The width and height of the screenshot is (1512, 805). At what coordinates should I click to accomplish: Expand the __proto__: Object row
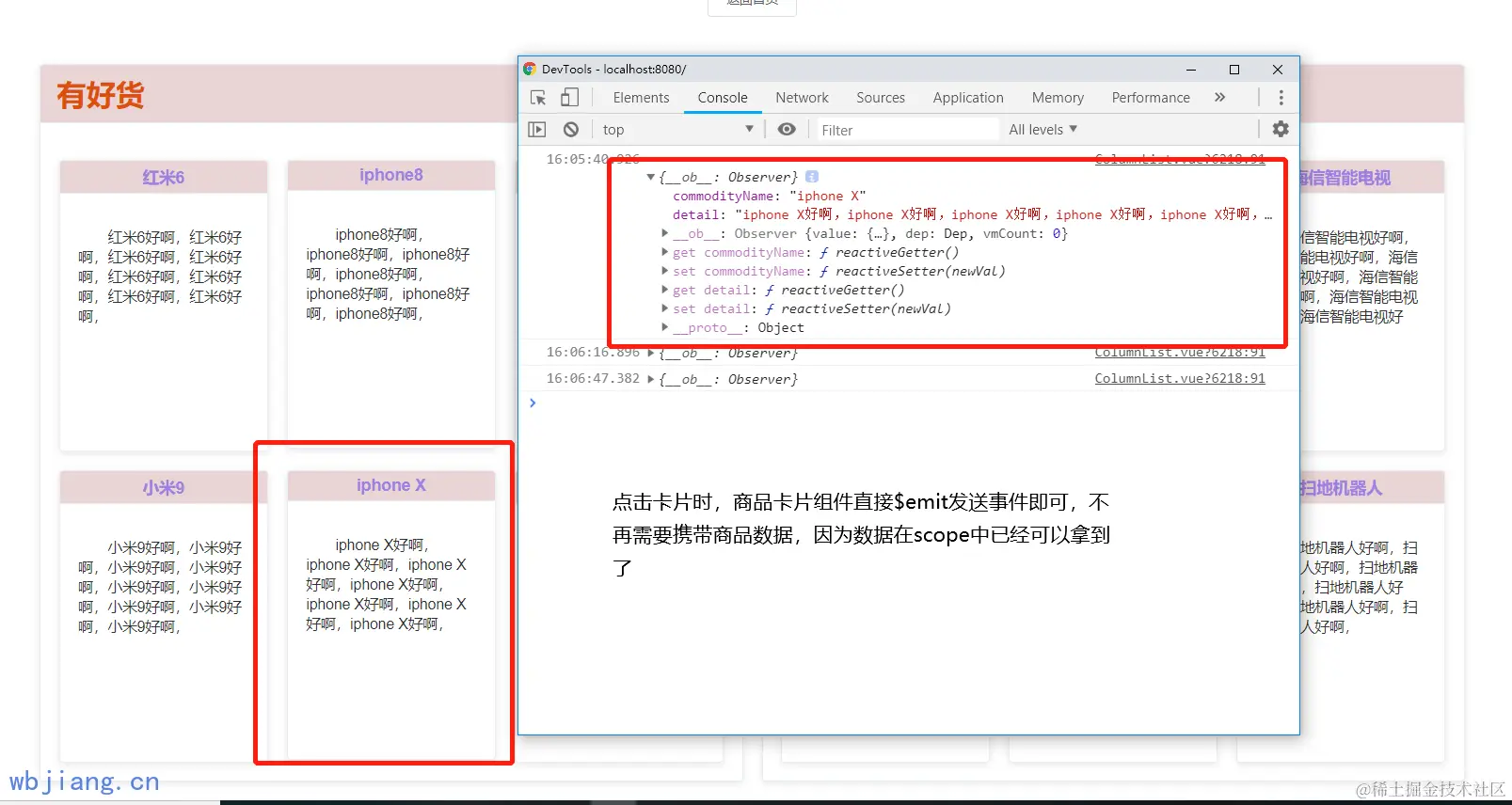(x=665, y=327)
